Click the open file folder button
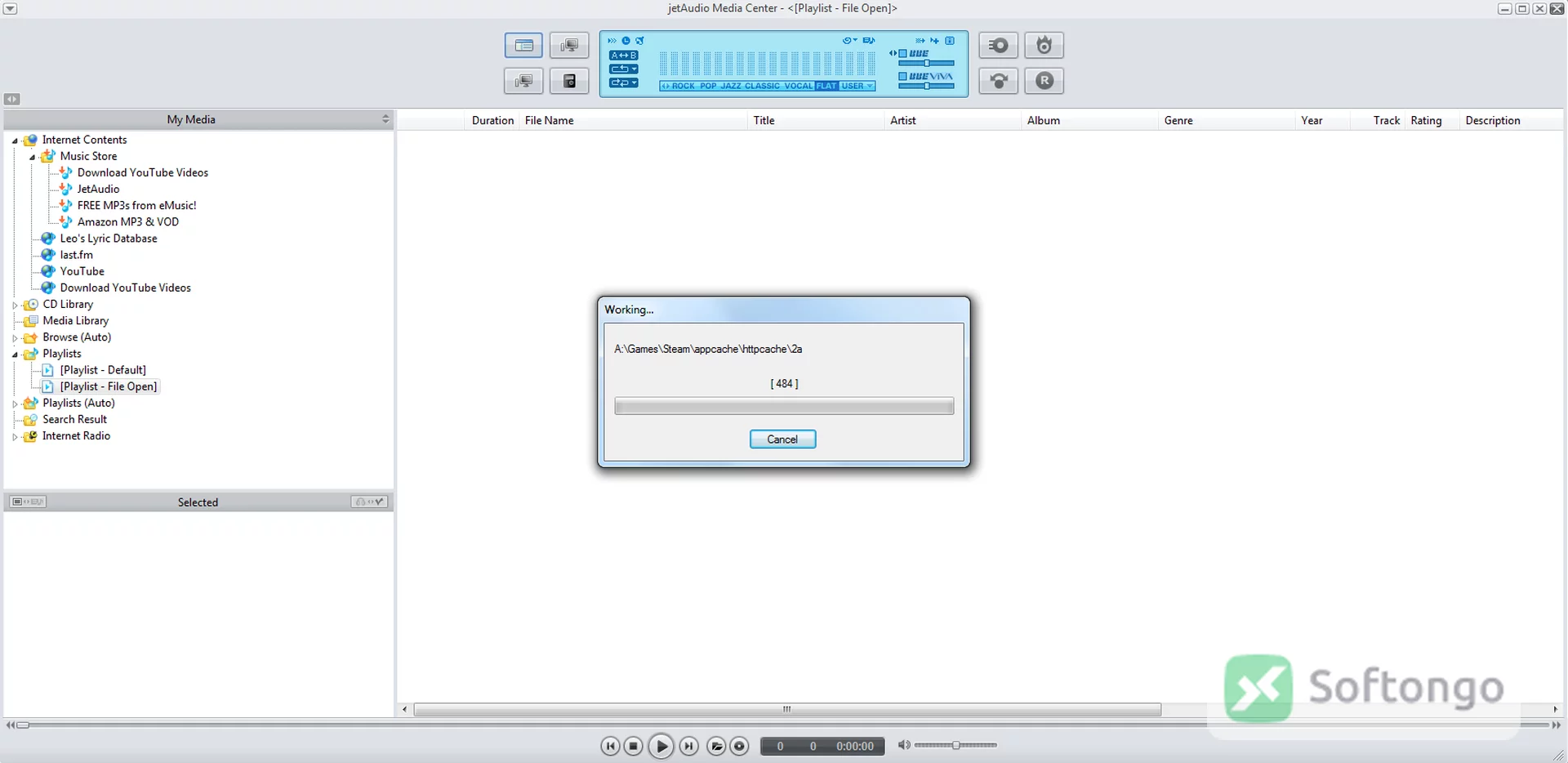1568x763 pixels. point(716,746)
